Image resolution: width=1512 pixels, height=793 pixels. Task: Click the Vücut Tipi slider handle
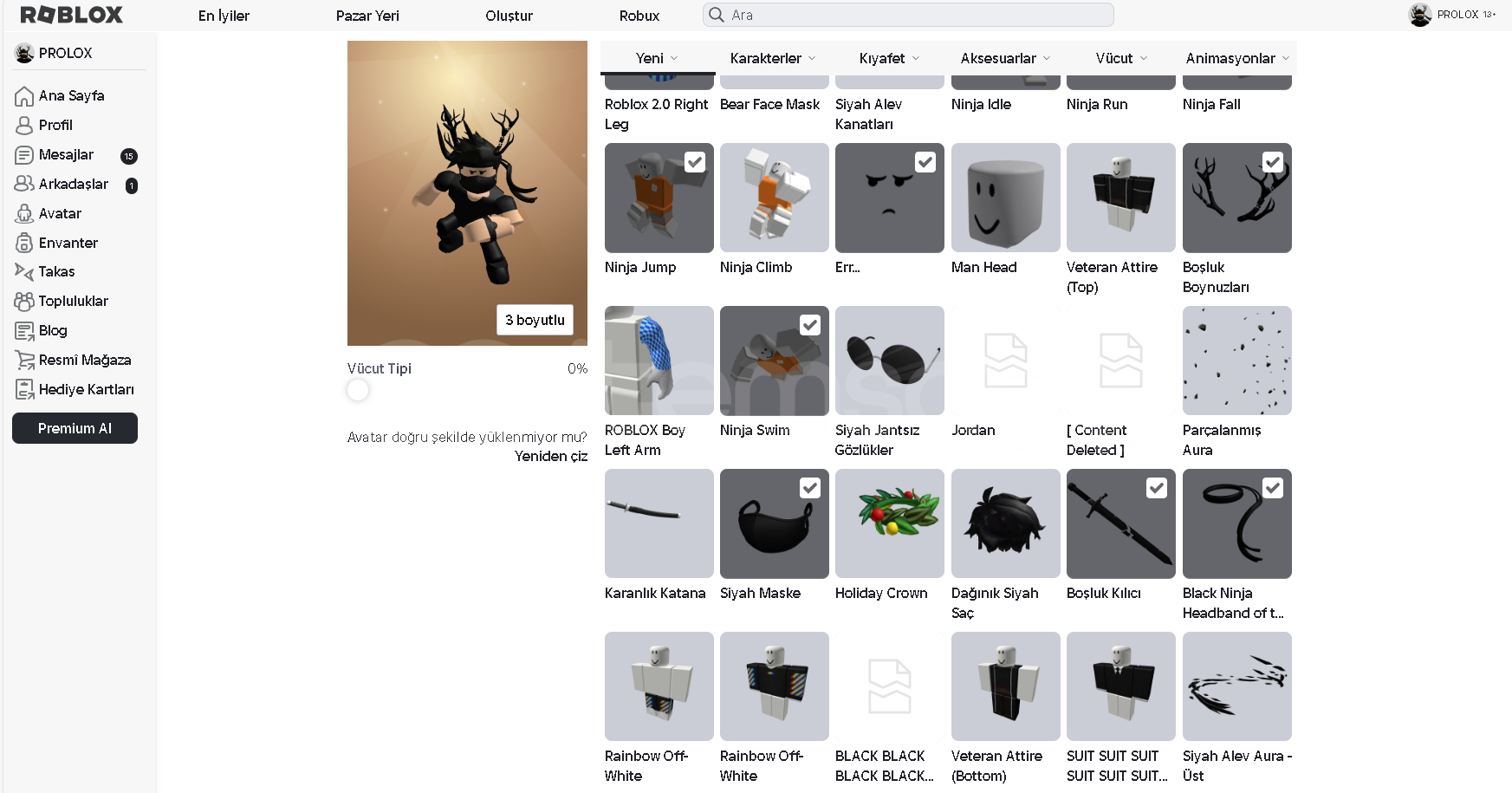pos(358,390)
